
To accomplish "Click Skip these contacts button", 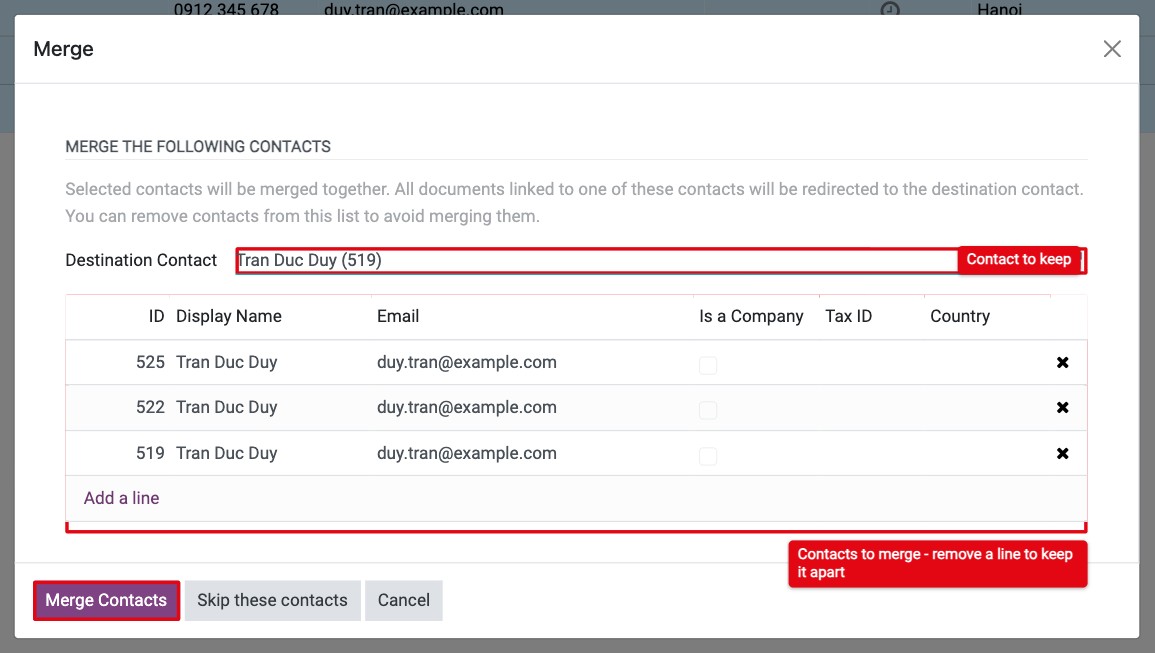I will pyautogui.click(x=272, y=600).
